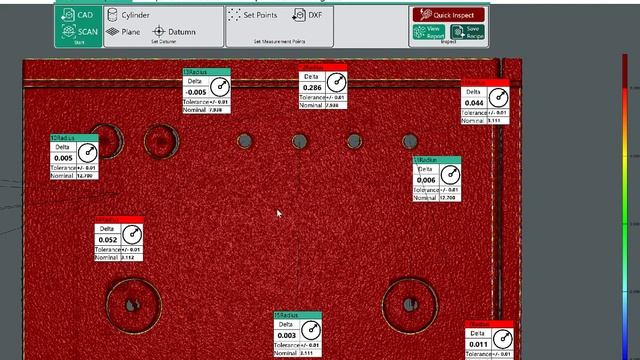Click green header of the 0.006 radius label
Screen dimensions: 640x360
pyautogui.click(x=437, y=160)
